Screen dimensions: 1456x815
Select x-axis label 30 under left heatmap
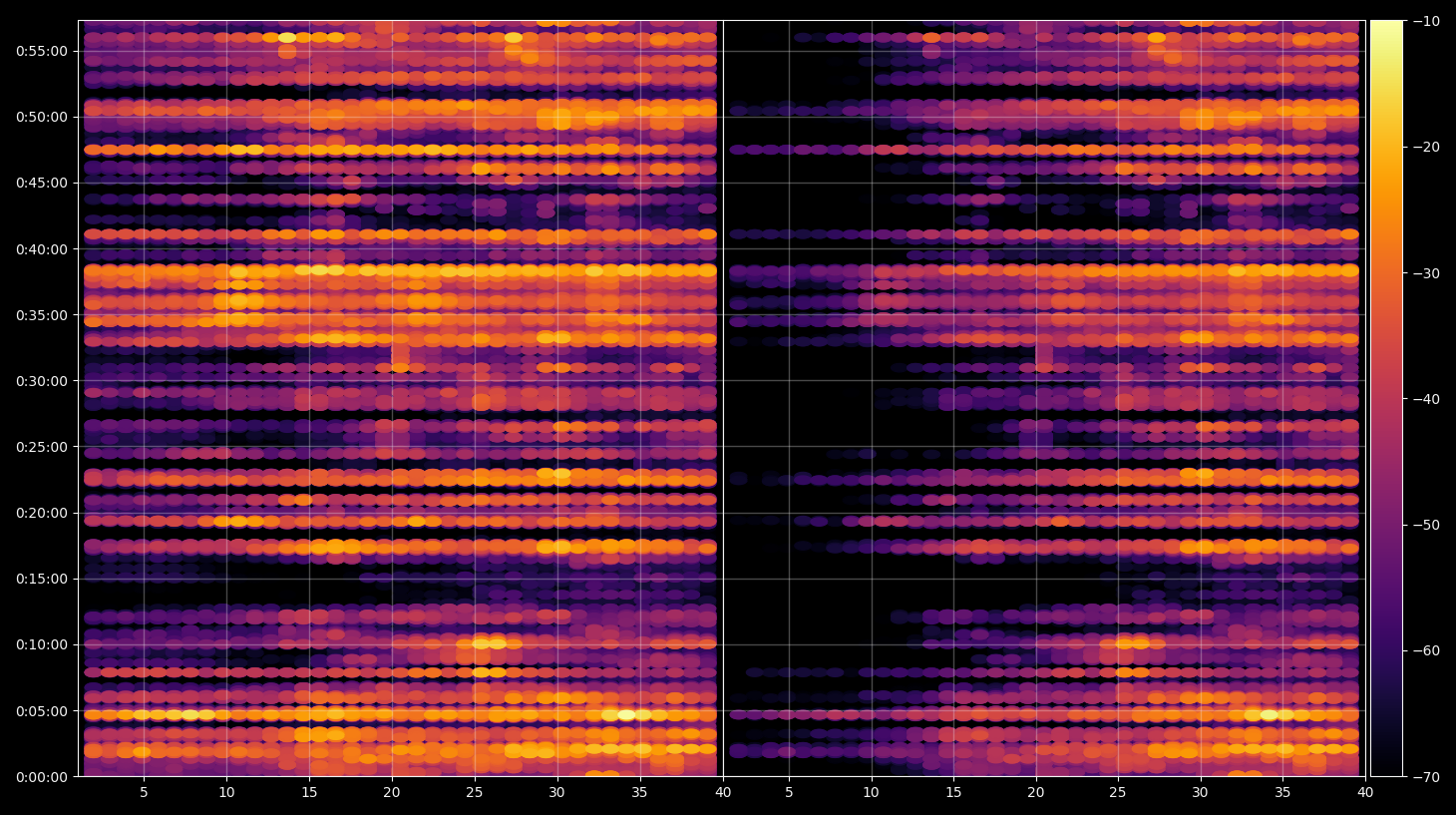tap(556, 793)
